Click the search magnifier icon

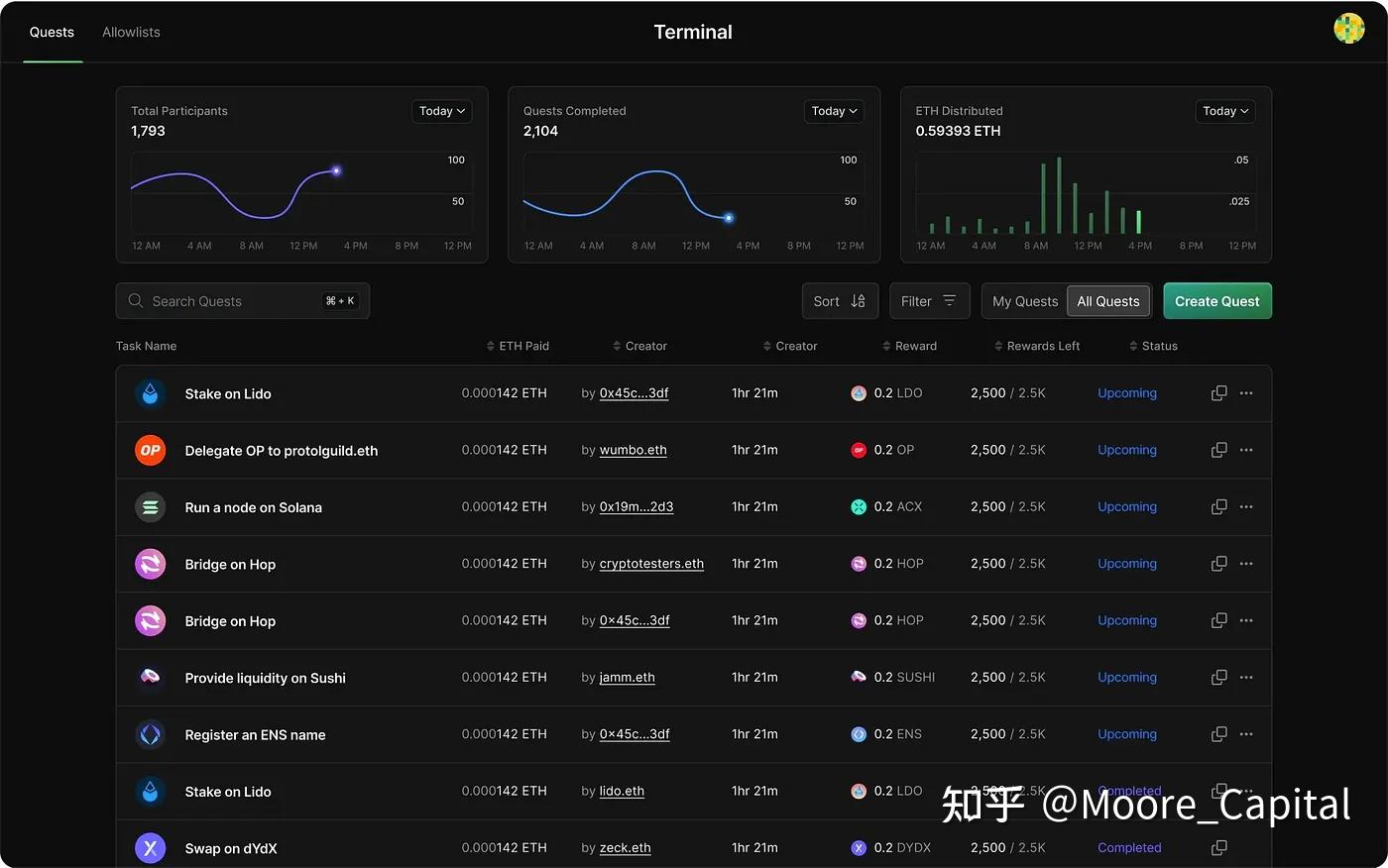[x=136, y=300]
